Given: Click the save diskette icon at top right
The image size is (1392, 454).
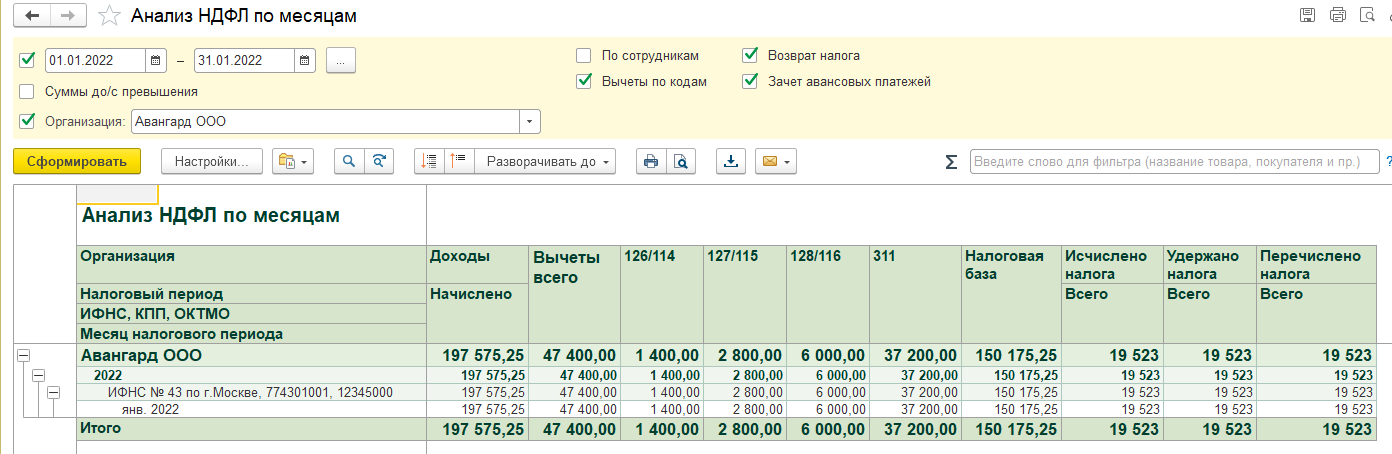Looking at the screenshot, I should pyautogui.click(x=1306, y=15).
